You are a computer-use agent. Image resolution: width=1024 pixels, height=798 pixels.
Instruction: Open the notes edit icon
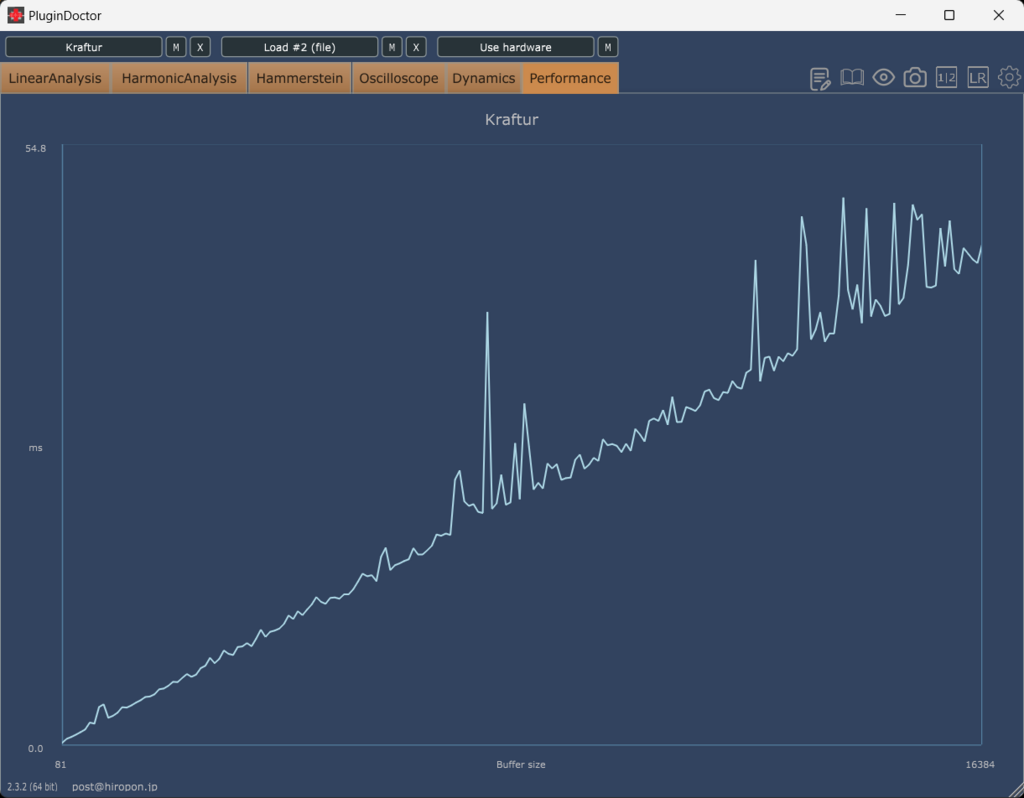pos(820,78)
